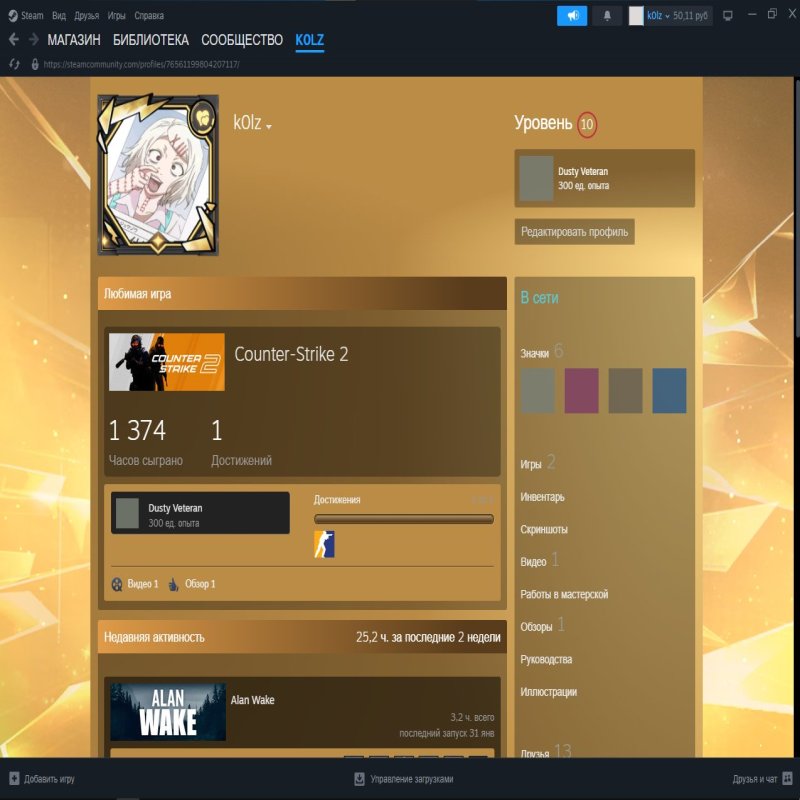This screenshot has height=800, width=800.
Task: Open the Игры menu in menu bar
Action: coord(117,16)
